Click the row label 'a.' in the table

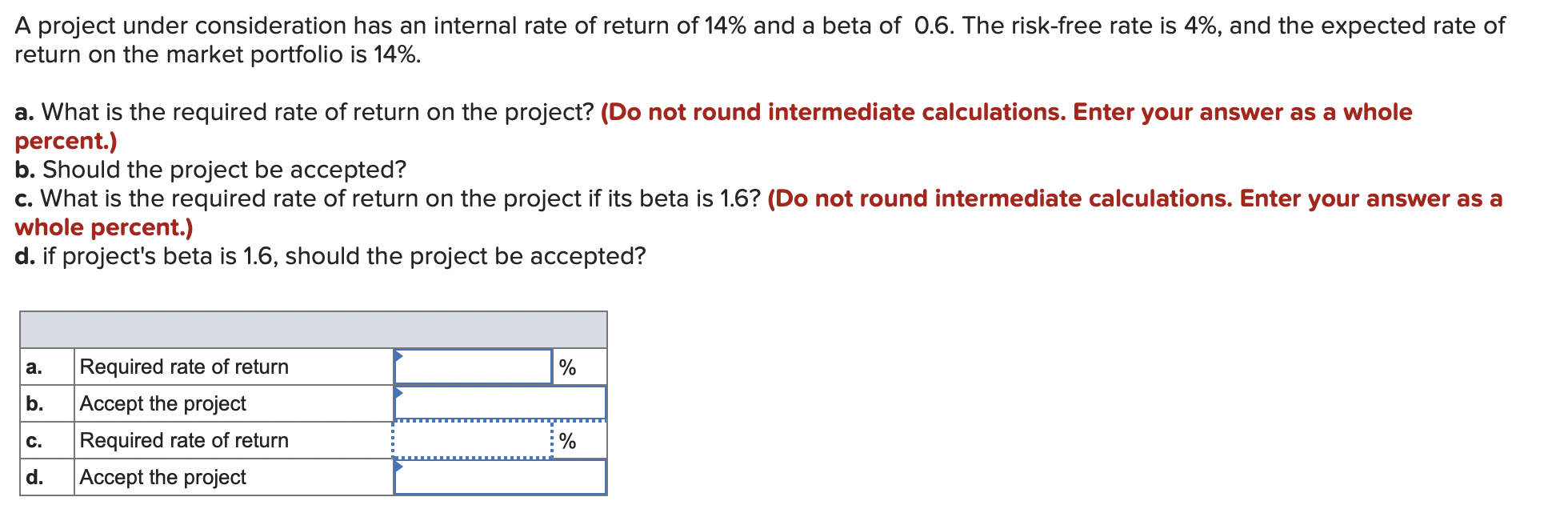pyautogui.click(x=34, y=366)
